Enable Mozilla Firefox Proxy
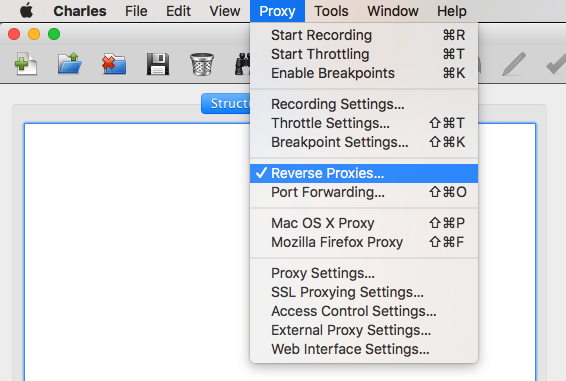The height and width of the screenshot is (381, 566). 364,242
